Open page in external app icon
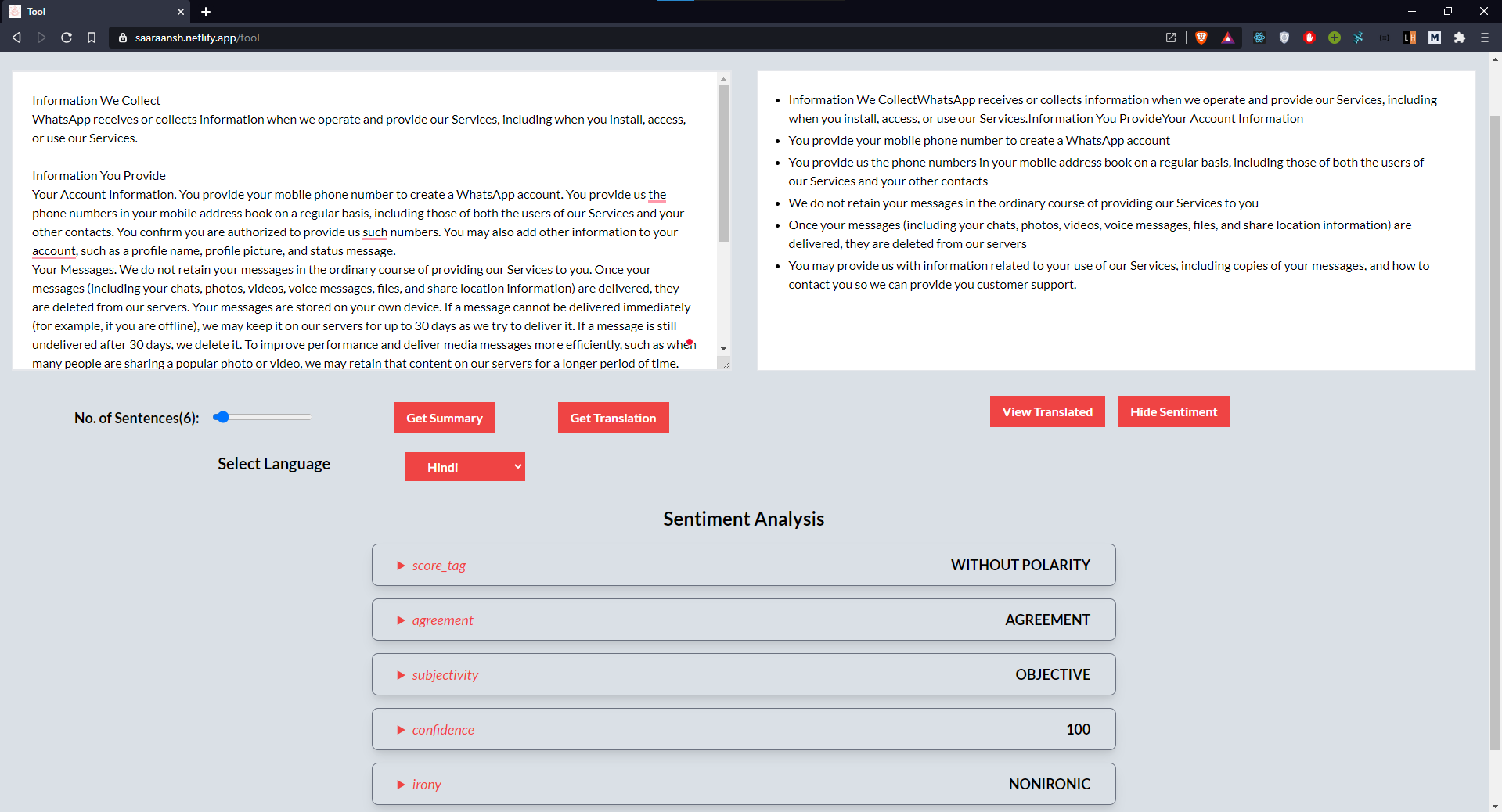The height and width of the screenshot is (812, 1502). (x=1171, y=38)
